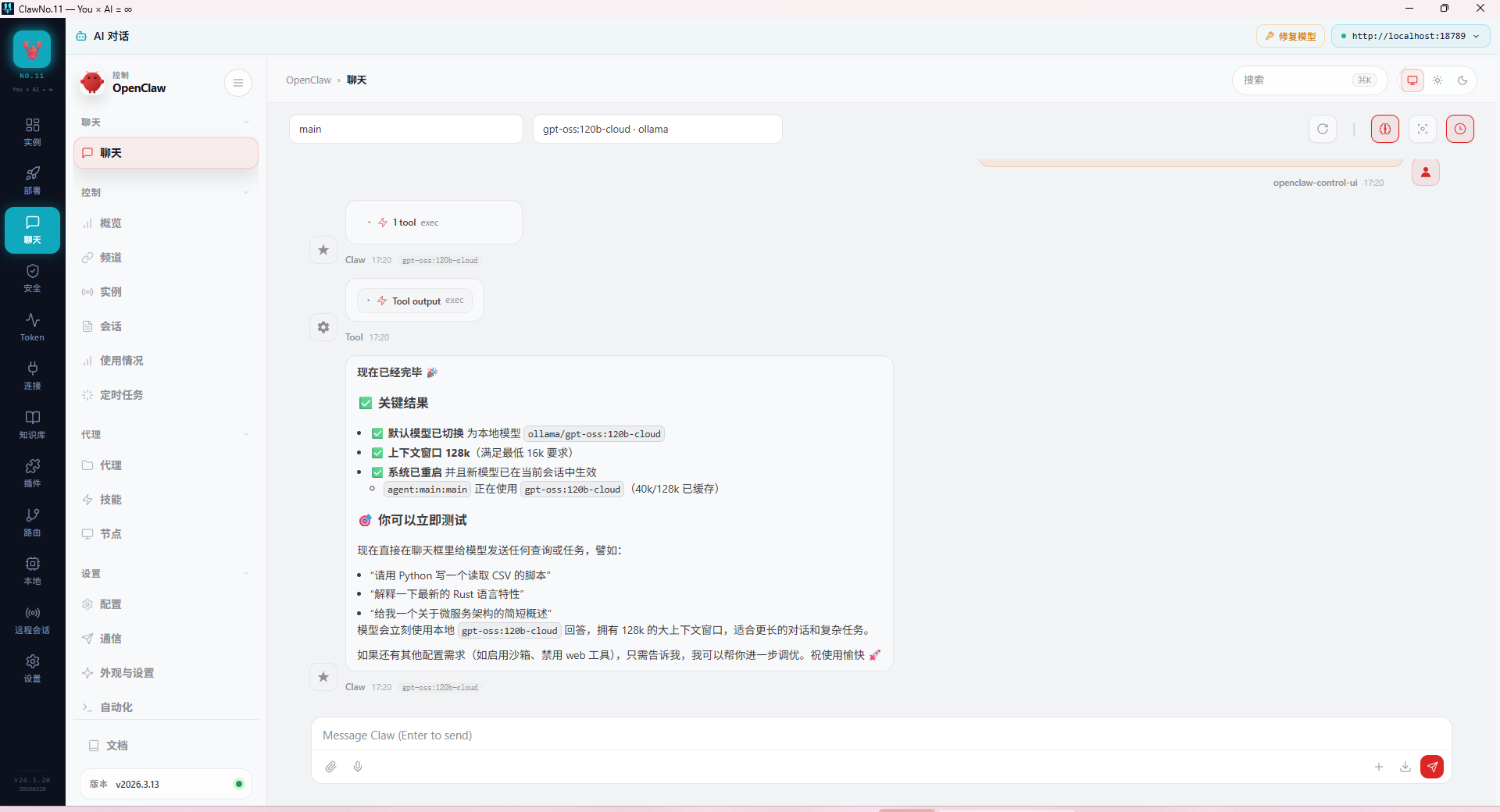Image resolution: width=1500 pixels, height=812 pixels.
Task: Open the localhost:18789 server dropdown
Action: (x=1410, y=36)
